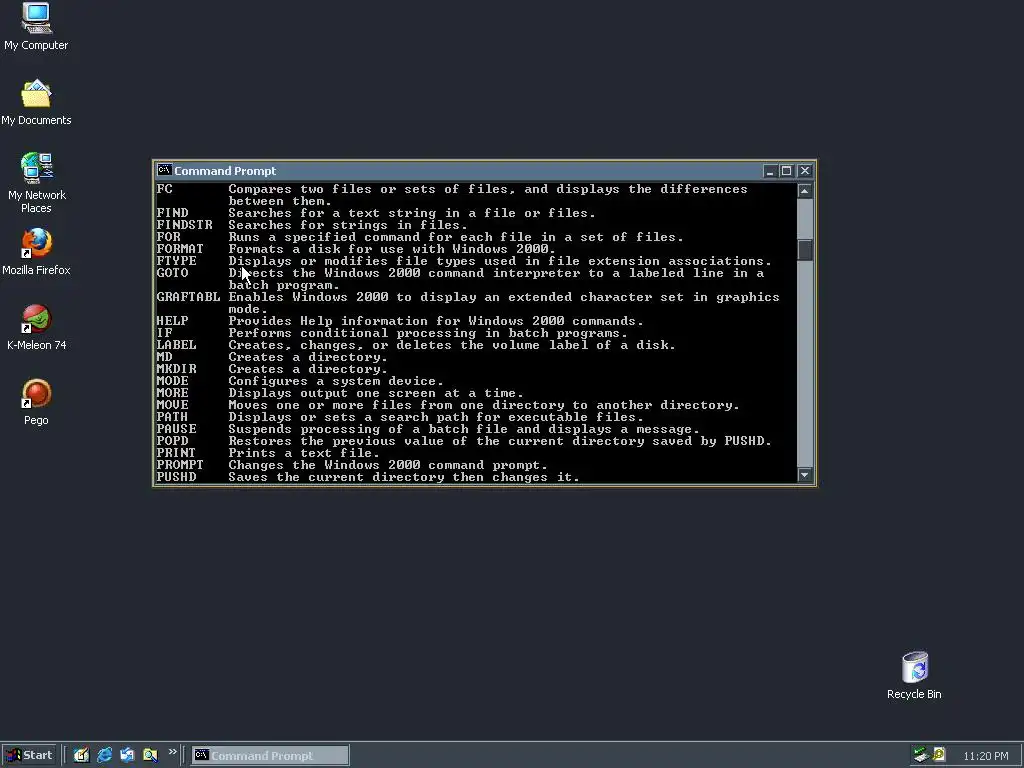The height and width of the screenshot is (768, 1024).
Task: Click scrollbar track below the thumb
Action: pyautogui.click(x=805, y=364)
